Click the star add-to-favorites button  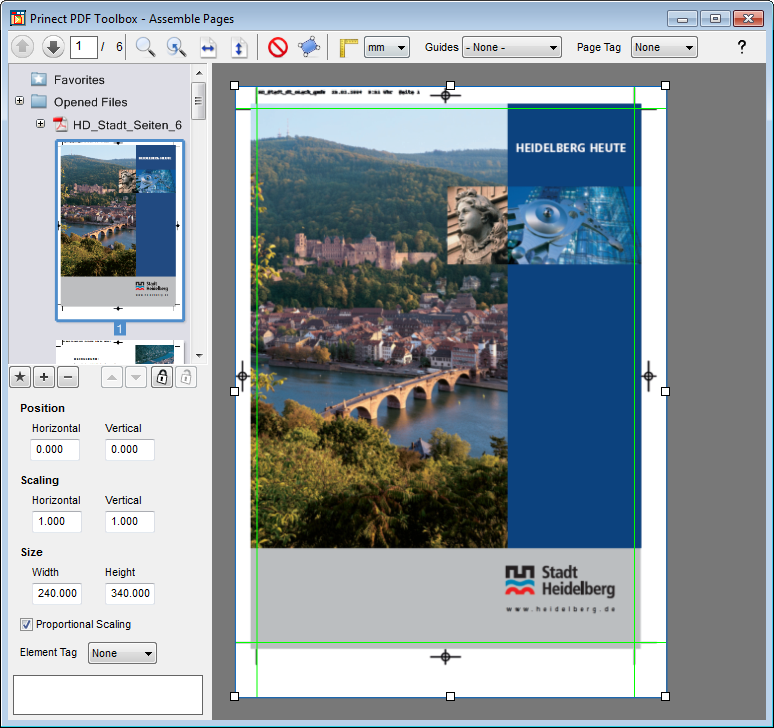(x=19, y=377)
